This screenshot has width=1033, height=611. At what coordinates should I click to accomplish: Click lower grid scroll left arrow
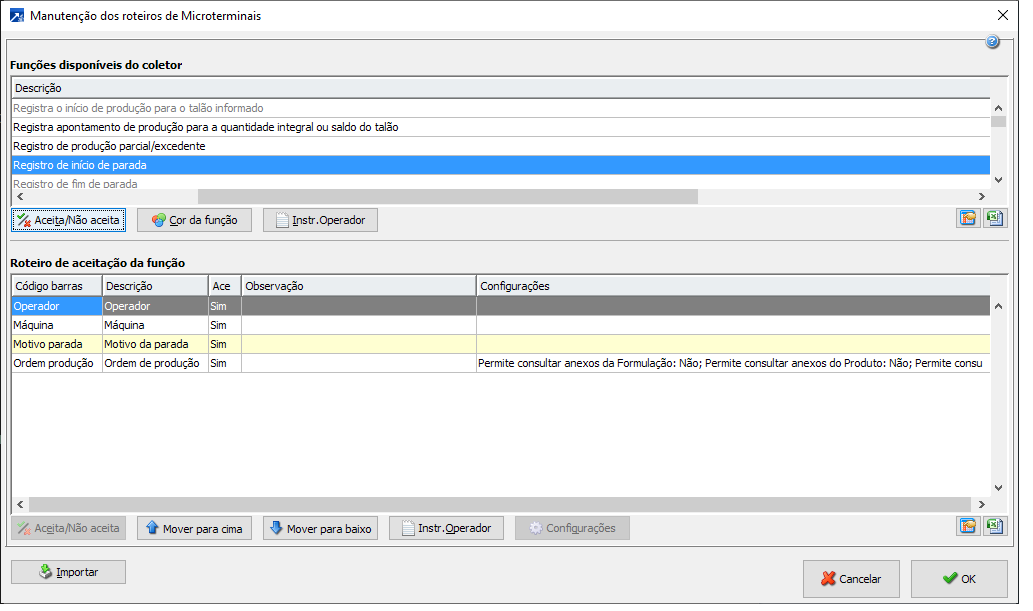pos(20,504)
